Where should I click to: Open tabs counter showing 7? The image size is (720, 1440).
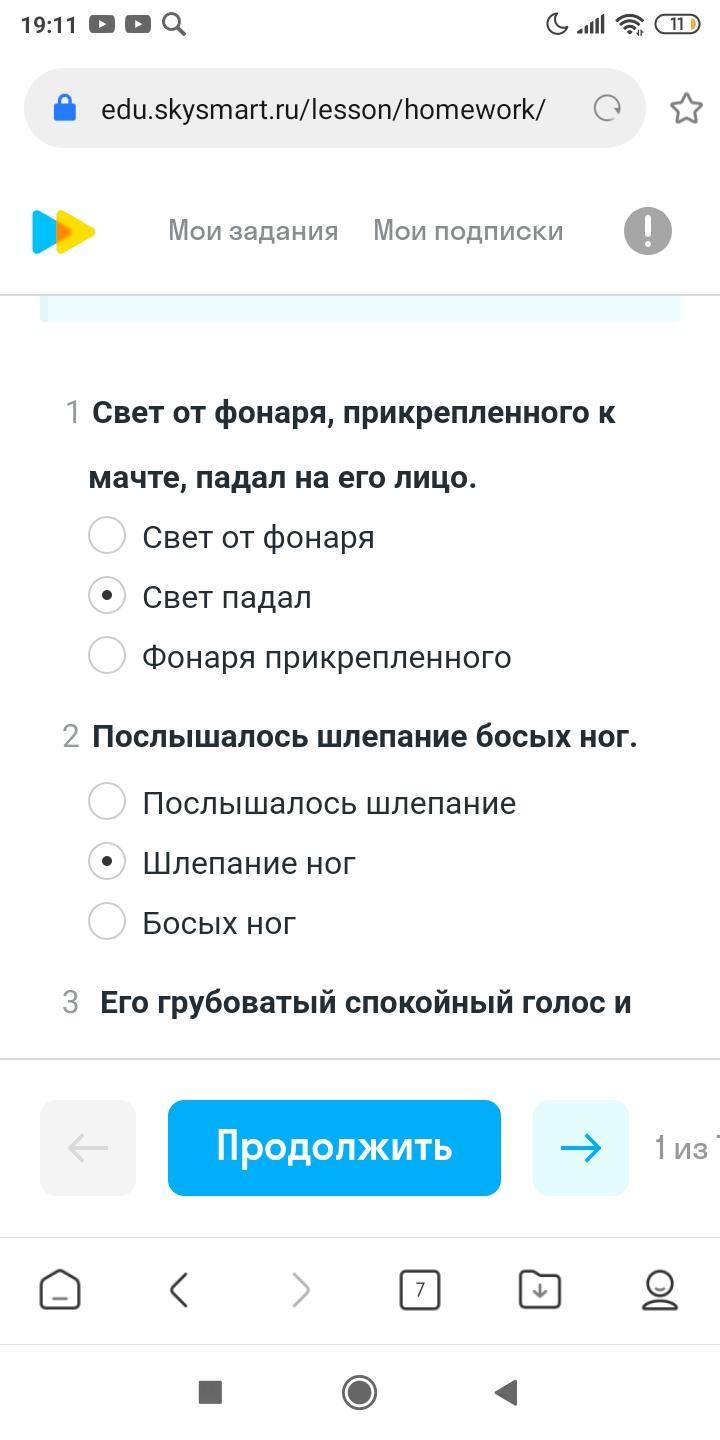pos(419,1290)
